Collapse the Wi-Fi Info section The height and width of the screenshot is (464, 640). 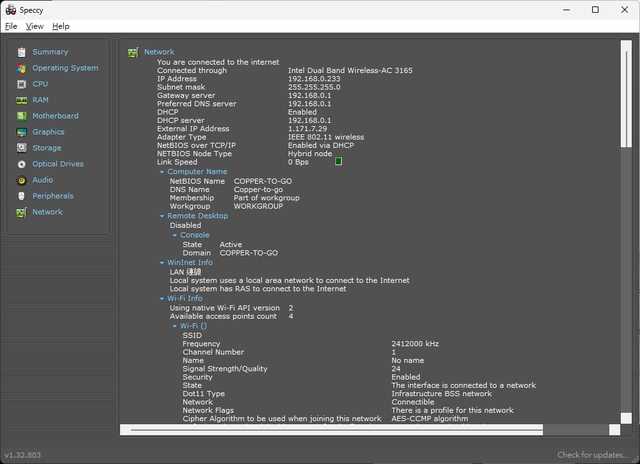coord(161,298)
